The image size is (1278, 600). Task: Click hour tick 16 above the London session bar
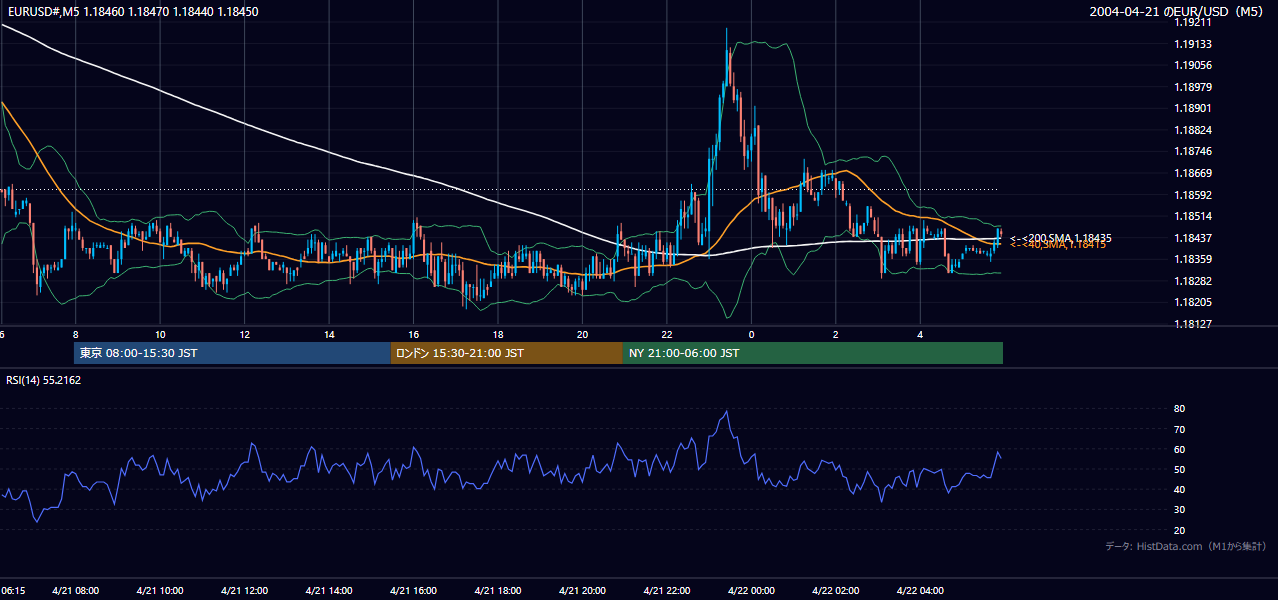point(413,334)
